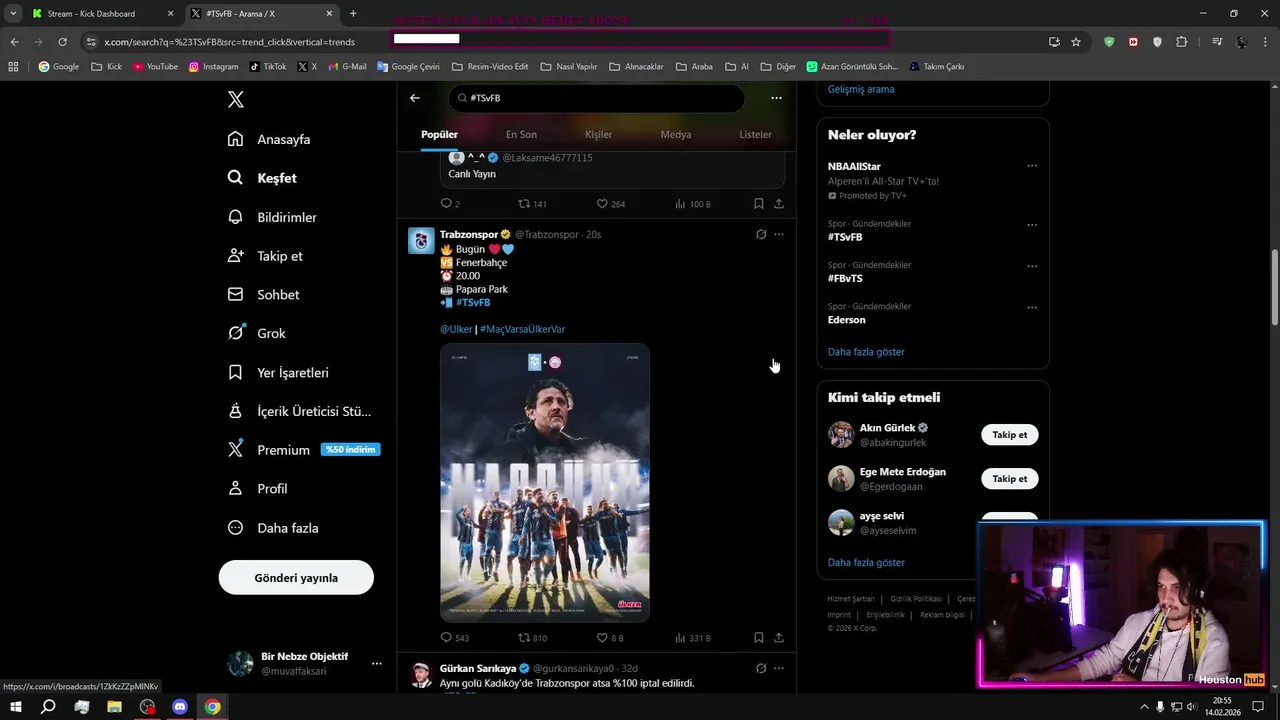
Task: Open Sohbet messages
Action: pyautogui.click(x=263, y=295)
